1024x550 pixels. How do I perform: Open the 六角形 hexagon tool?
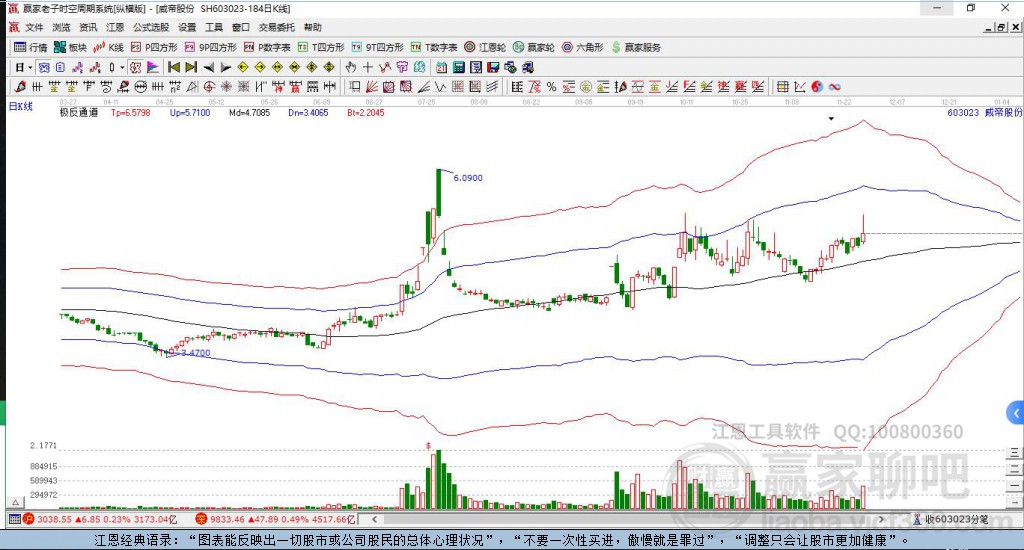(x=583, y=47)
